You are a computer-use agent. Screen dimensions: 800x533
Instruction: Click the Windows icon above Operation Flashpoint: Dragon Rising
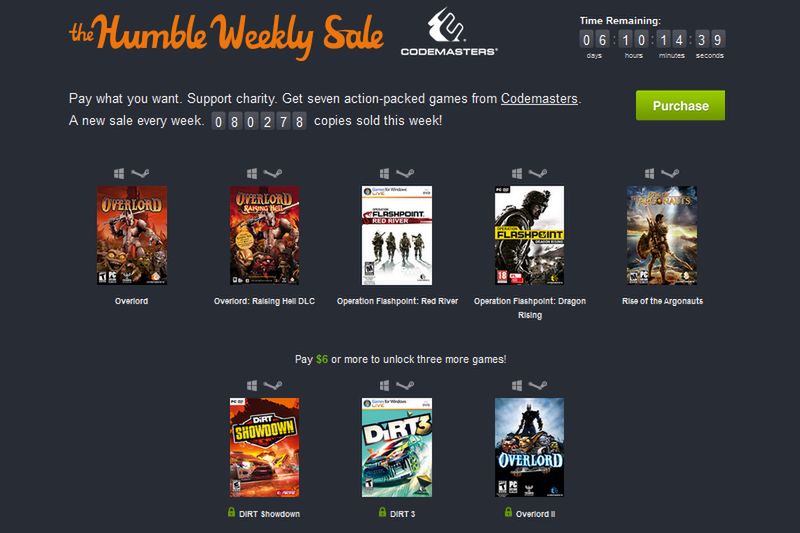[517, 173]
